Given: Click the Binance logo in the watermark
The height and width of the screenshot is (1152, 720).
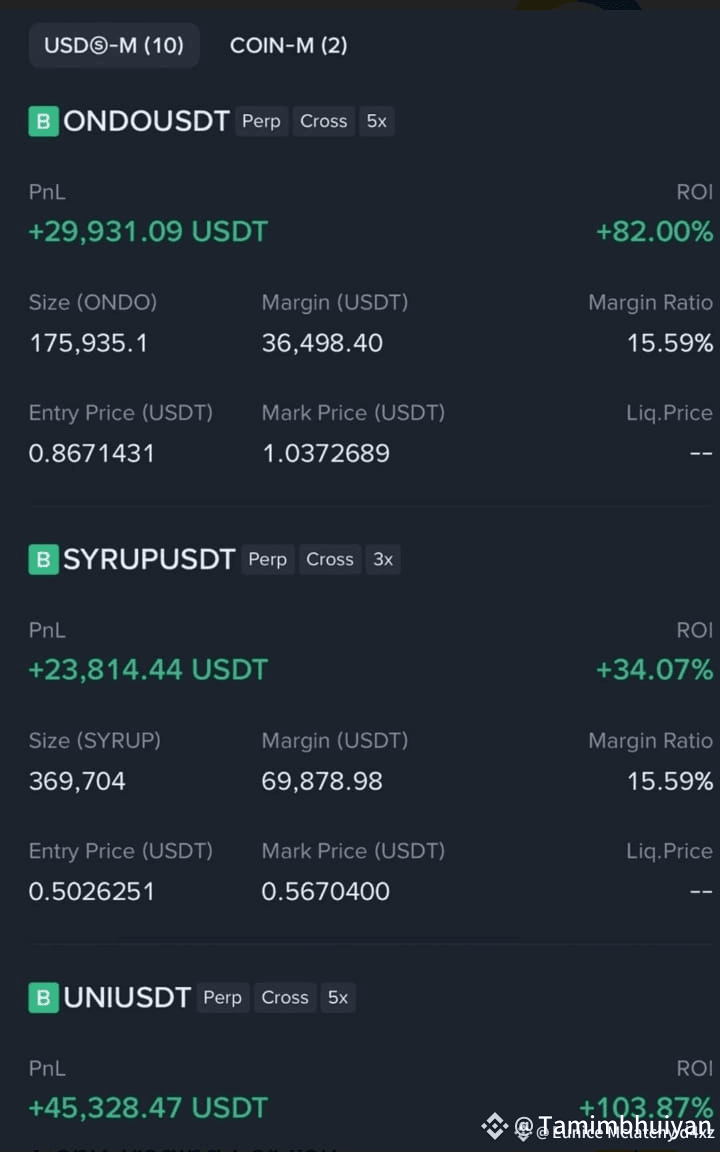Looking at the screenshot, I should [x=495, y=1126].
